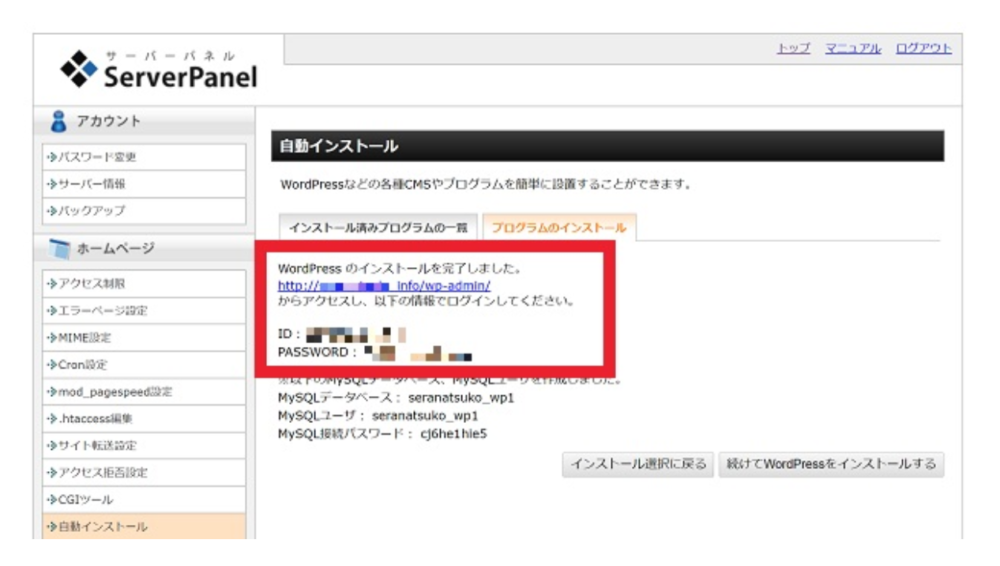1000x566 pixels.
Task: Open エラーページ設定 in the sidebar
Action: [144, 311]
